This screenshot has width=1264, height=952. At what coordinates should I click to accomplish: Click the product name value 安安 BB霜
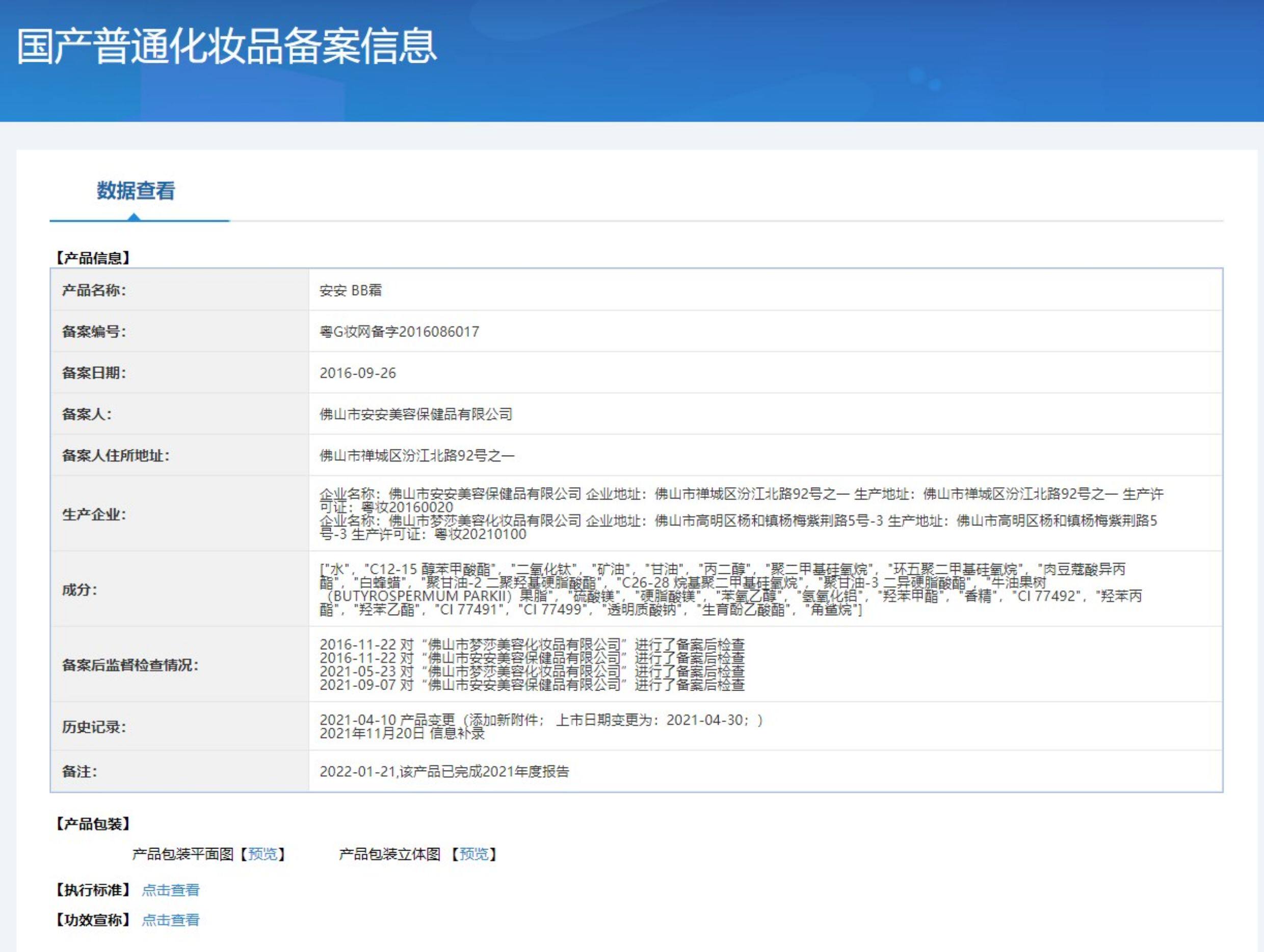click(x=350, y=290)
